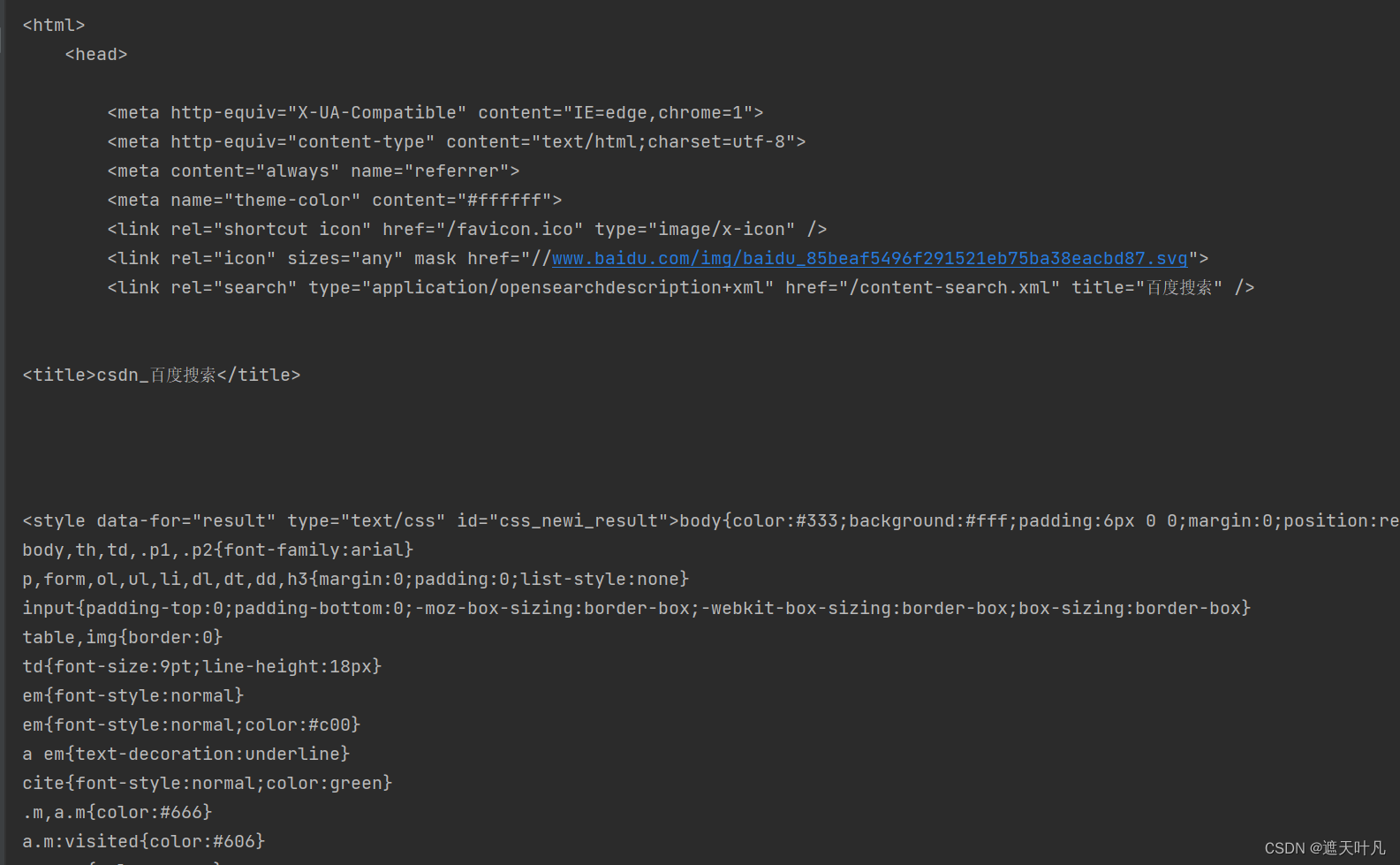
Task: Click the opening <html> tag line
Action: tap(54, 25)
